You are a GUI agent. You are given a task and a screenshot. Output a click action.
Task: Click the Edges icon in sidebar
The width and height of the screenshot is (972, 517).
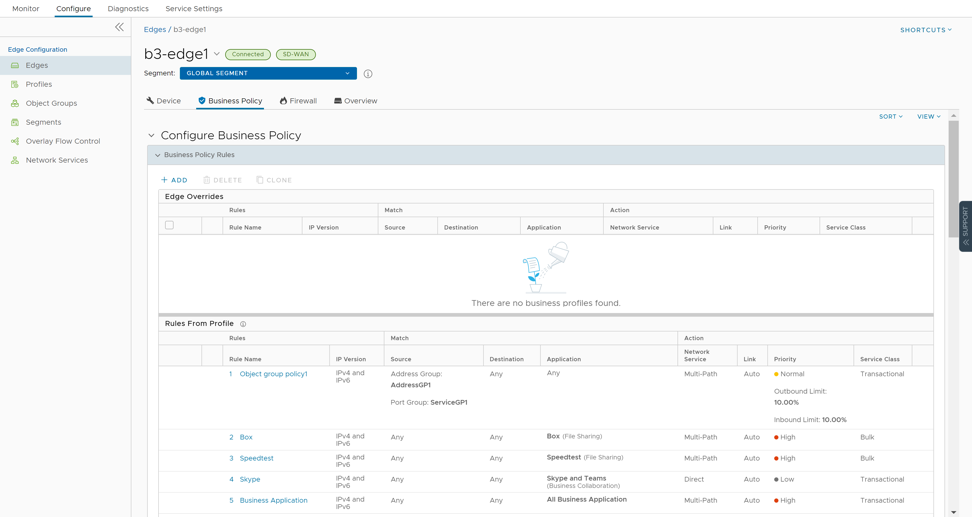click(x=15, y=66)
